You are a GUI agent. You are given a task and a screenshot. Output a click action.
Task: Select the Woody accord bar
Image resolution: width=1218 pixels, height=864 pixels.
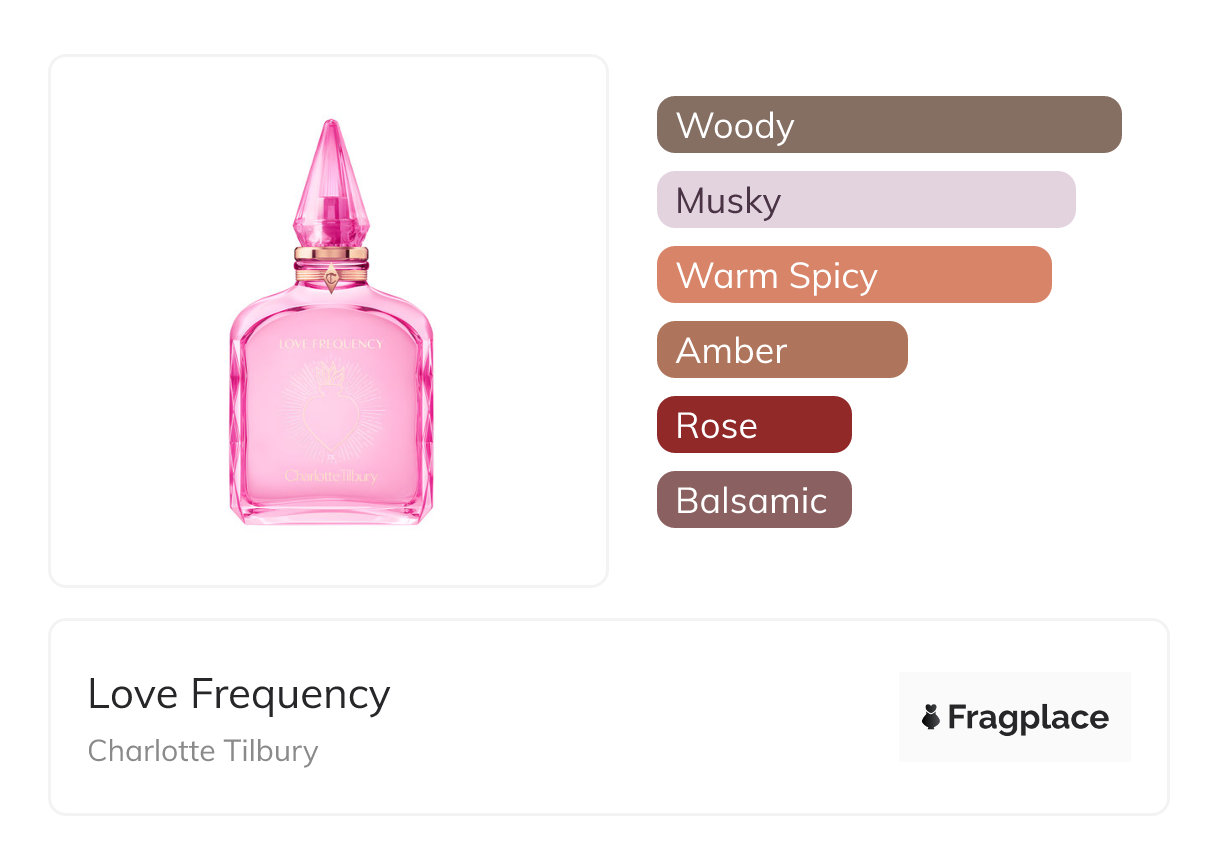point(889,125)
